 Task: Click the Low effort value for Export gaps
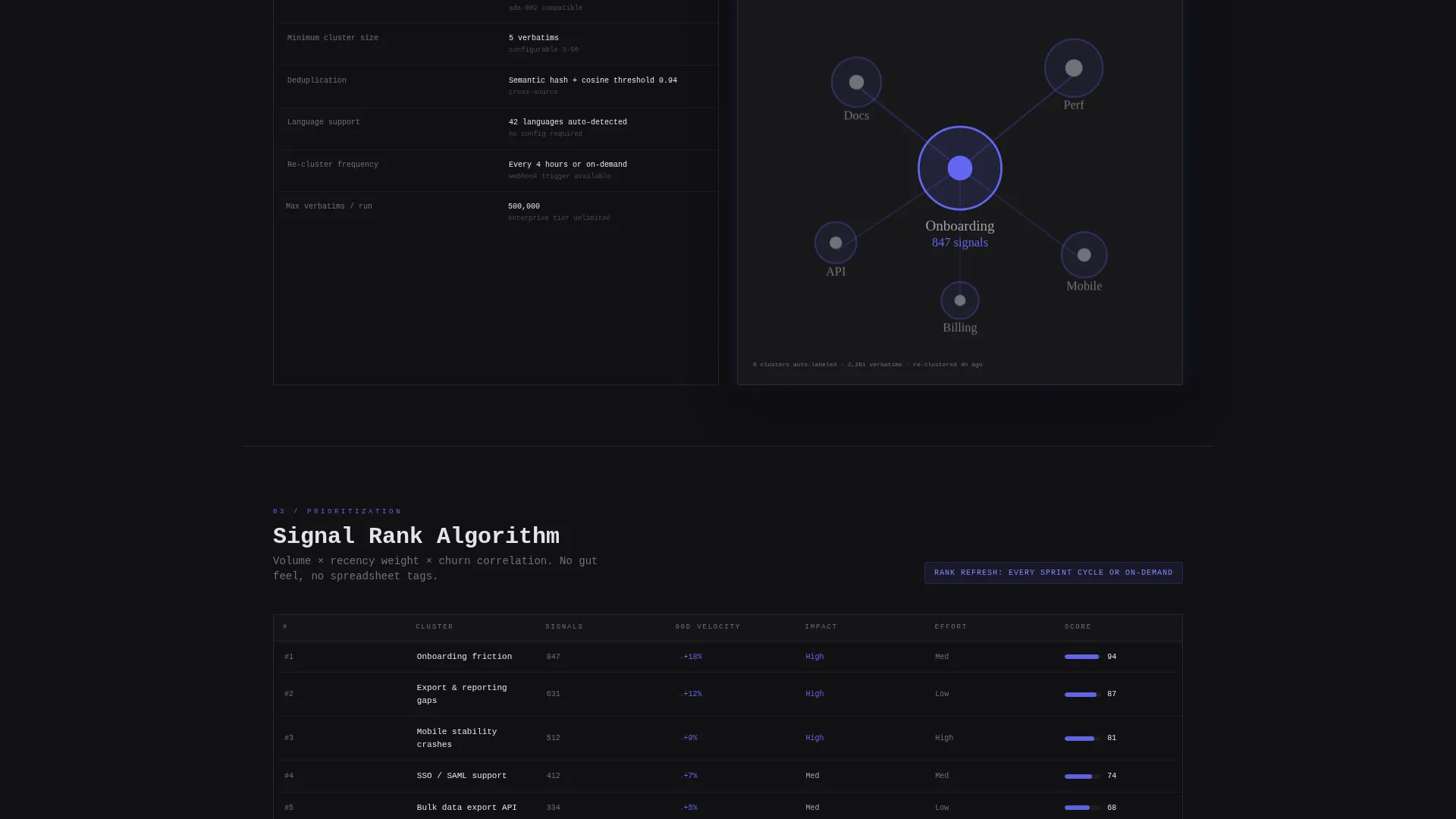point(941,694)
